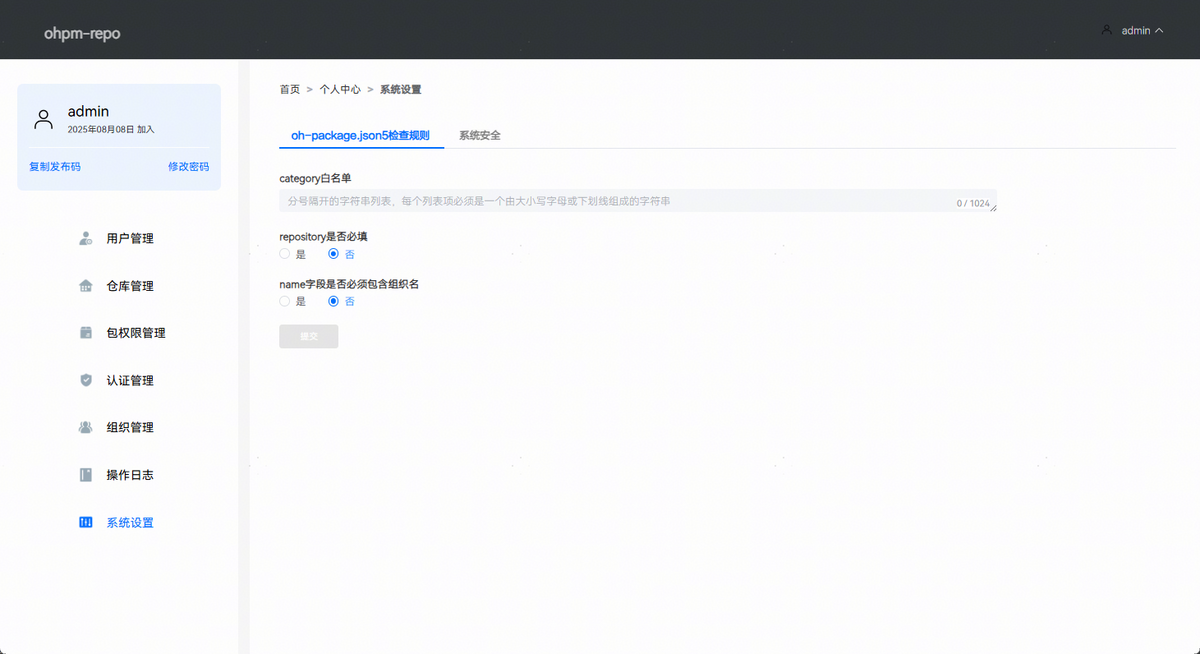
Task: Open the oh-package.json5检查规则 tab
Action: (360, 135)
